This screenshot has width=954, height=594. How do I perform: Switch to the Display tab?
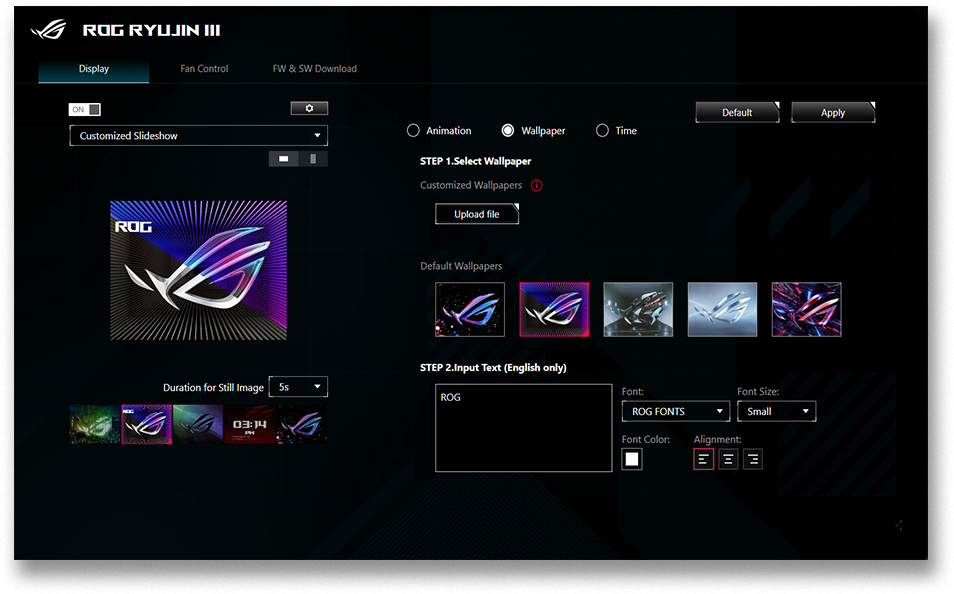click(94, 69)
